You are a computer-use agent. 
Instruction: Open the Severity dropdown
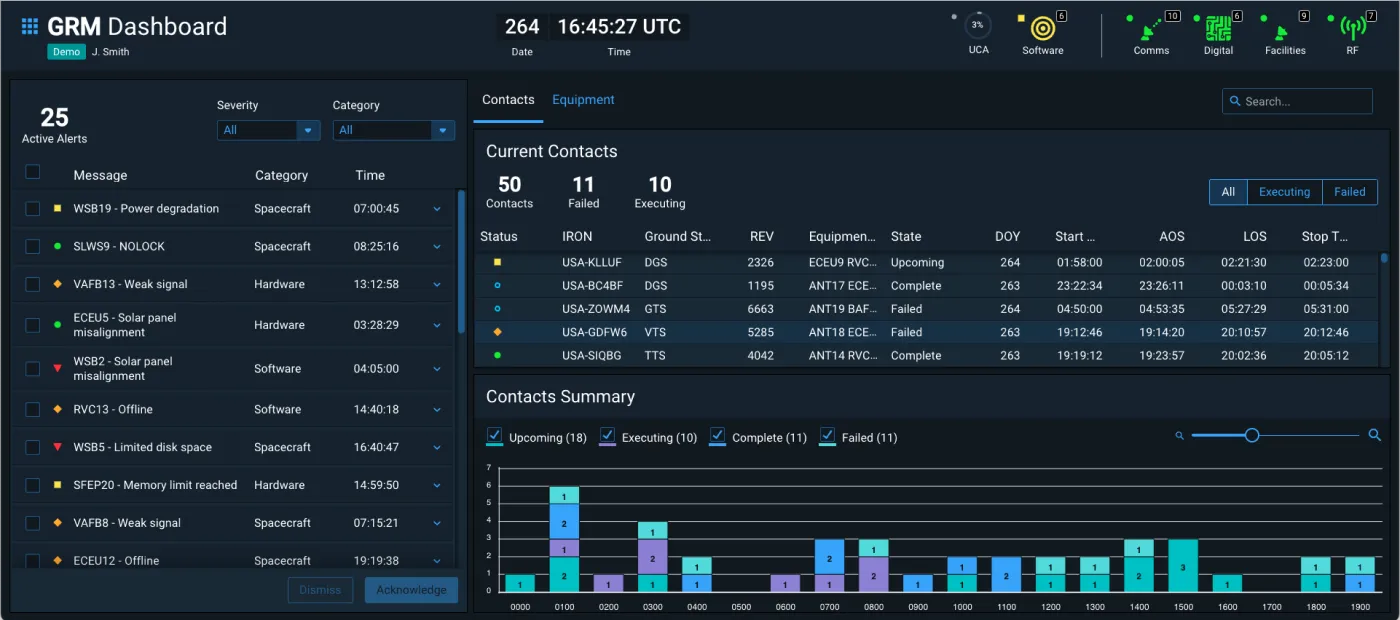[268, 130]
